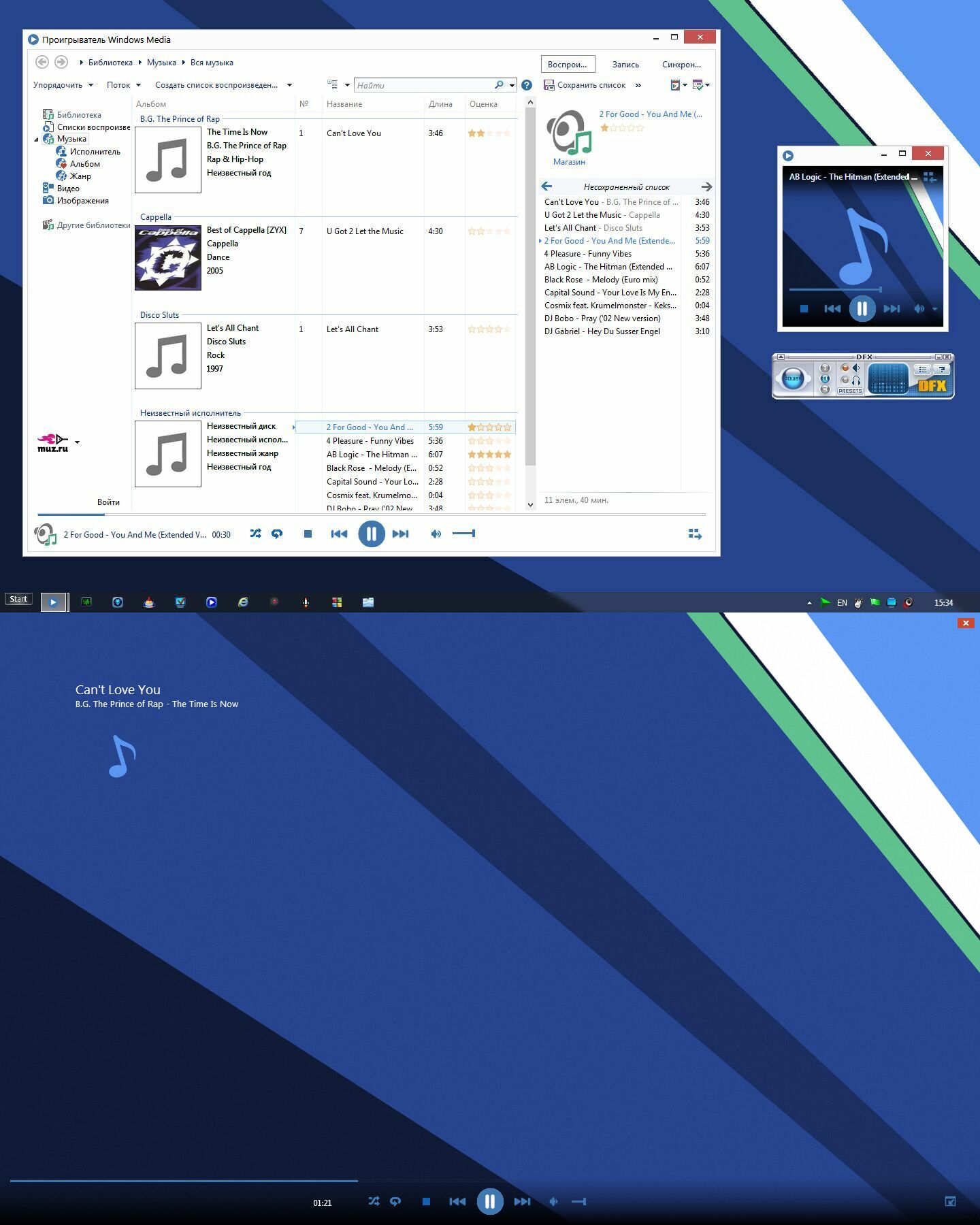Open the view options dropdown arrow
This screenshot has width=980, height=1225.
(347, 85)
